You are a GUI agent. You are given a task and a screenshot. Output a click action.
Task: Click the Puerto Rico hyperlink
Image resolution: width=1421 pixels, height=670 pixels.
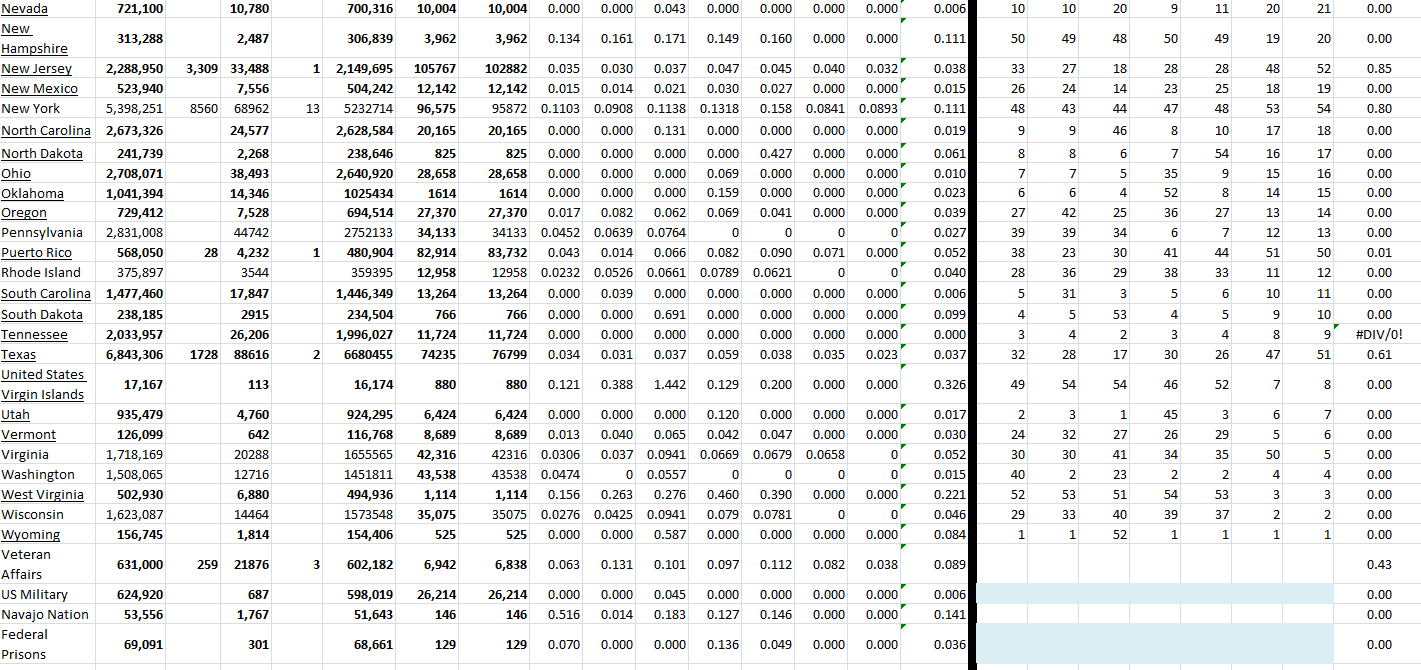35,253
